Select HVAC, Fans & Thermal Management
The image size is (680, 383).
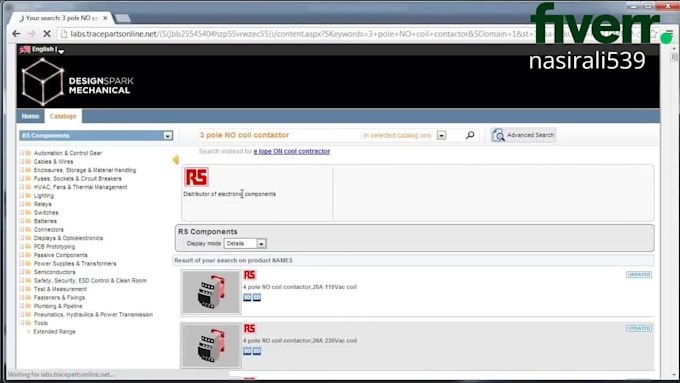point(81,187)
